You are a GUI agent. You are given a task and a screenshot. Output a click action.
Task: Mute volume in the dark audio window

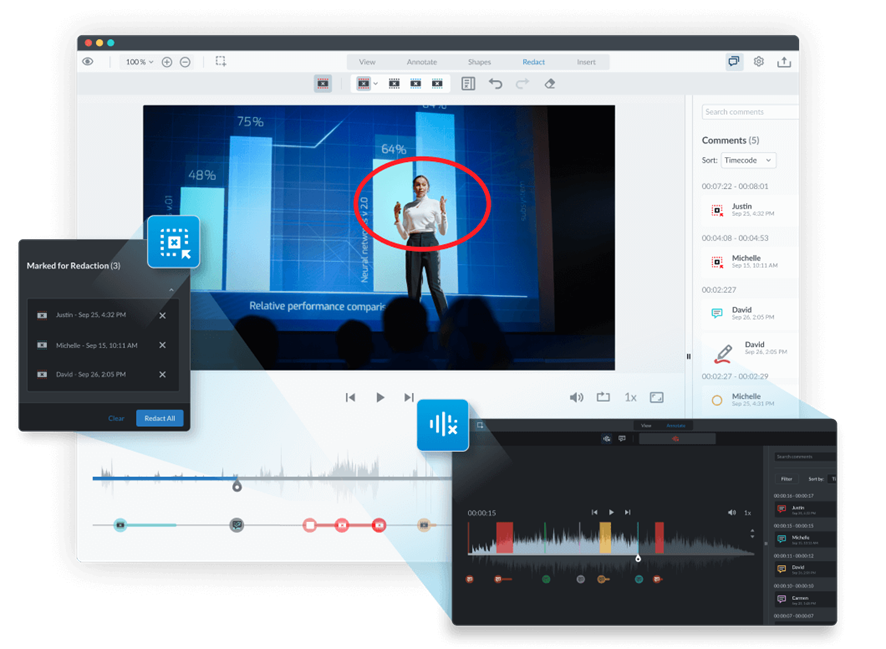click(x=732, y=513)
